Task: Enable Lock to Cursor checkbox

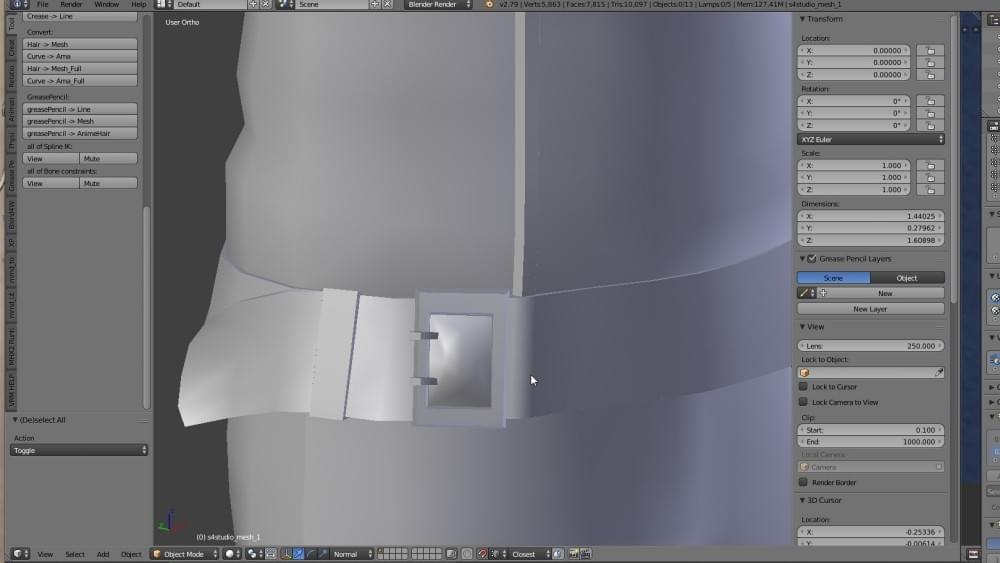Action: [803, 386]
